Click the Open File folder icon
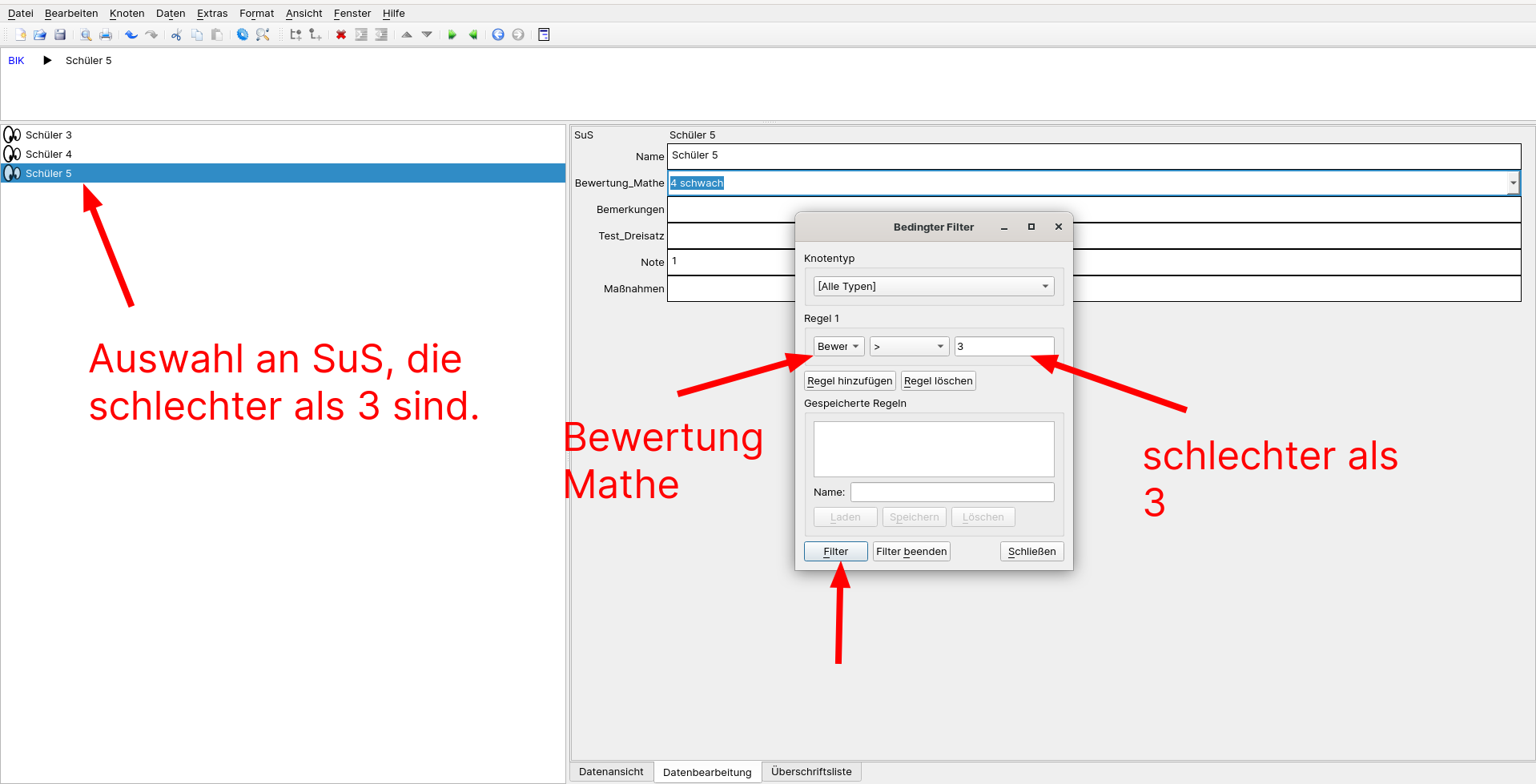1536x784 pixels. point(40,34)
